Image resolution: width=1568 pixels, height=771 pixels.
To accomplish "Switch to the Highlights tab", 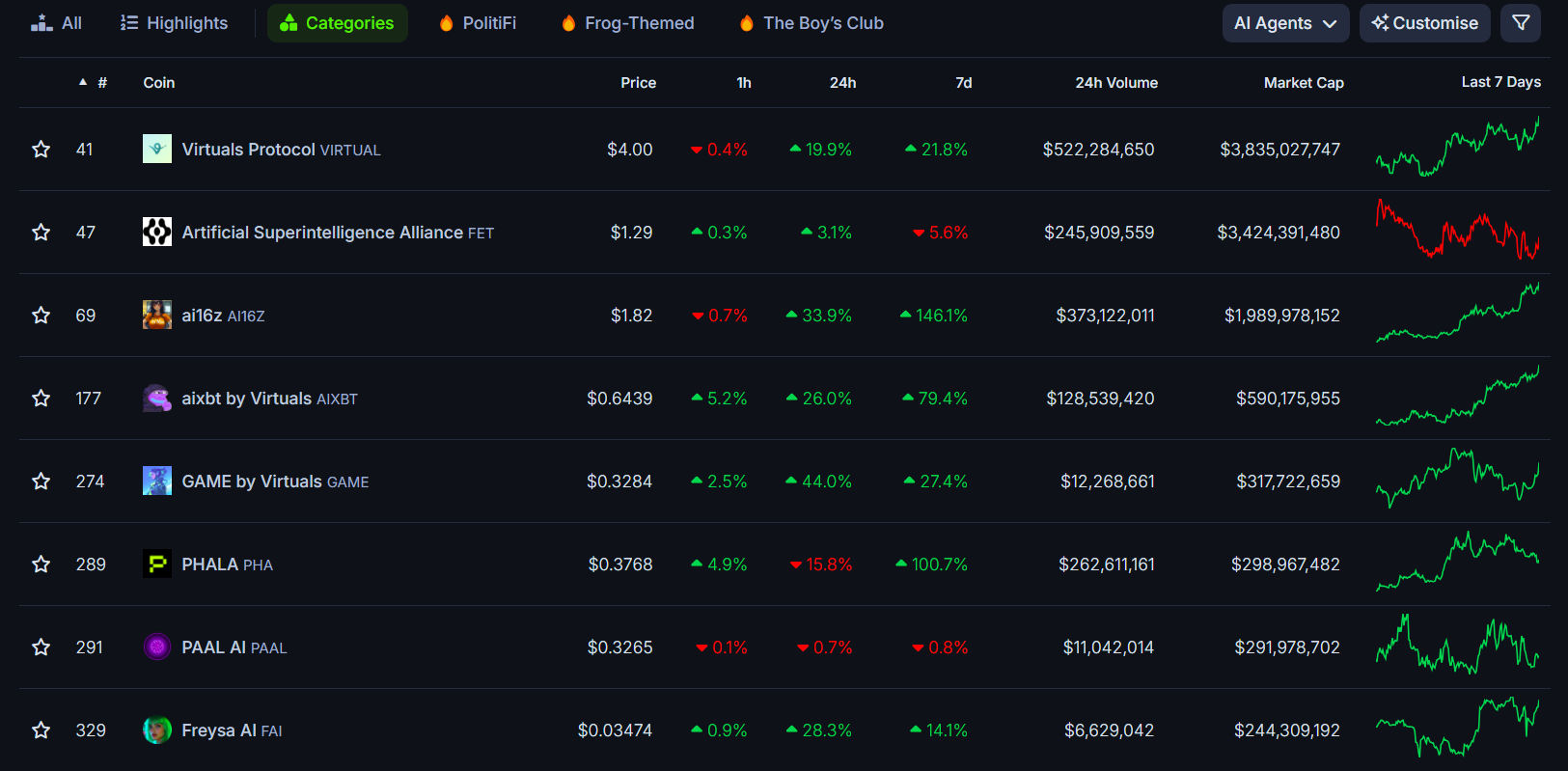I will click(175, 23).
